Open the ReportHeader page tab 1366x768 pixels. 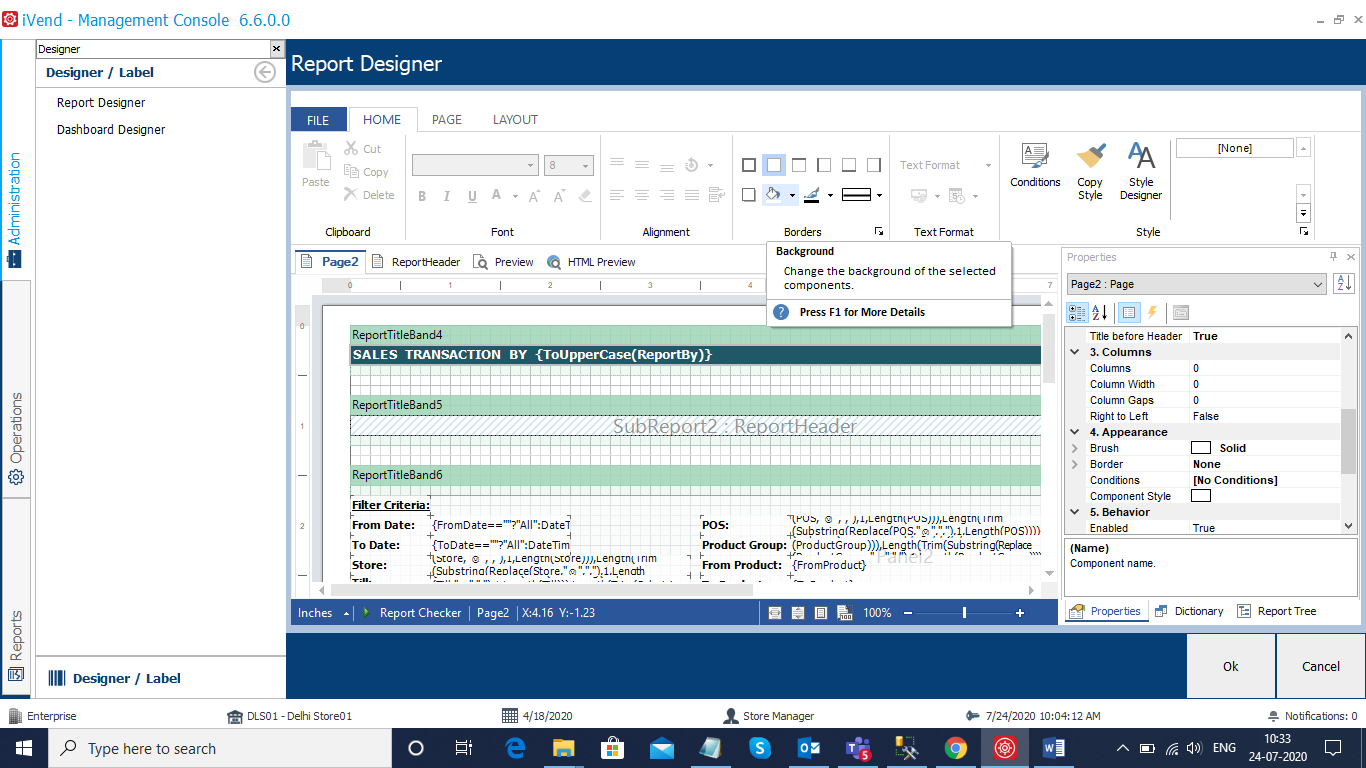pyautogui.click(x=416, y=262)
